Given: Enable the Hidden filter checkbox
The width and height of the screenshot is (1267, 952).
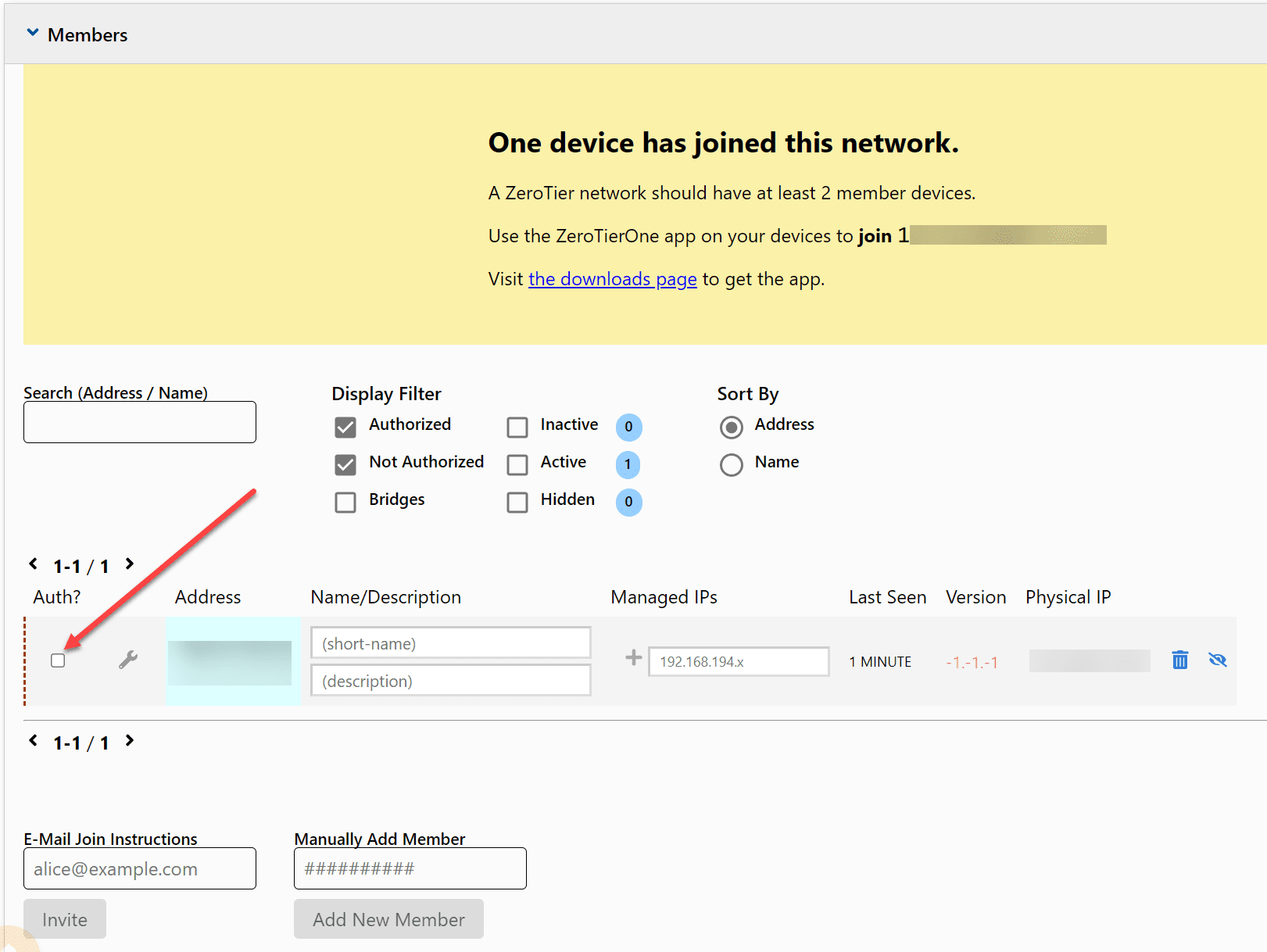Looking at the screenshot, I should click(x=517, y=502).
